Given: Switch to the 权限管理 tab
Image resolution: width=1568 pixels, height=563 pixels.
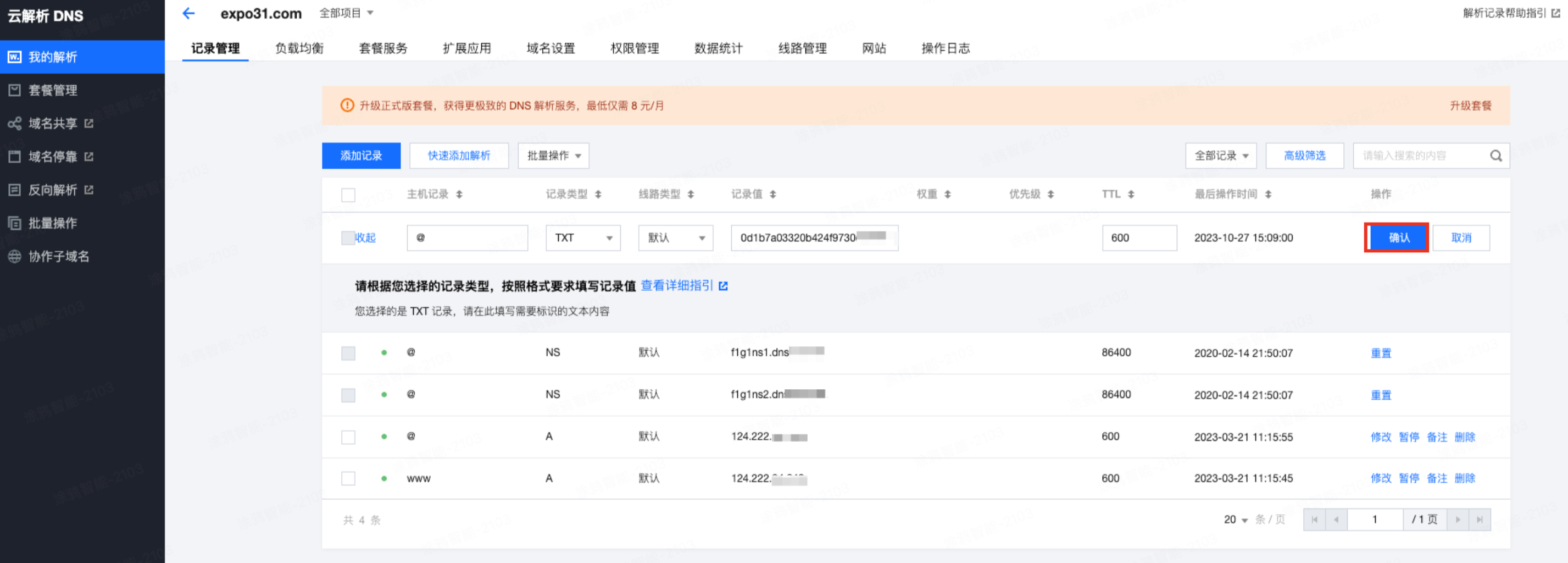Looking at the screenshot, I should click(x=635, y=48).
